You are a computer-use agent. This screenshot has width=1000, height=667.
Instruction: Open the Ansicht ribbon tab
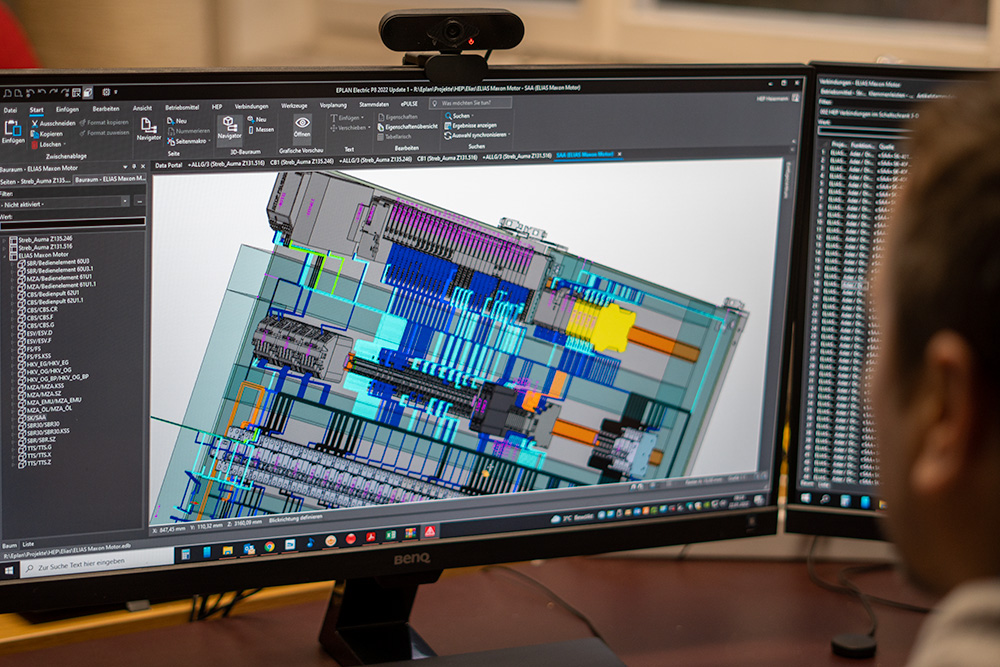pos(142,108)
